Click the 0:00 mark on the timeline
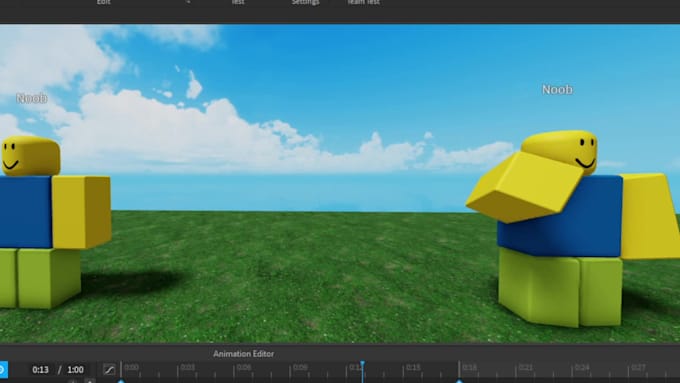The height and width of the screenshot is (383, 680). click(x=131, y=367)
